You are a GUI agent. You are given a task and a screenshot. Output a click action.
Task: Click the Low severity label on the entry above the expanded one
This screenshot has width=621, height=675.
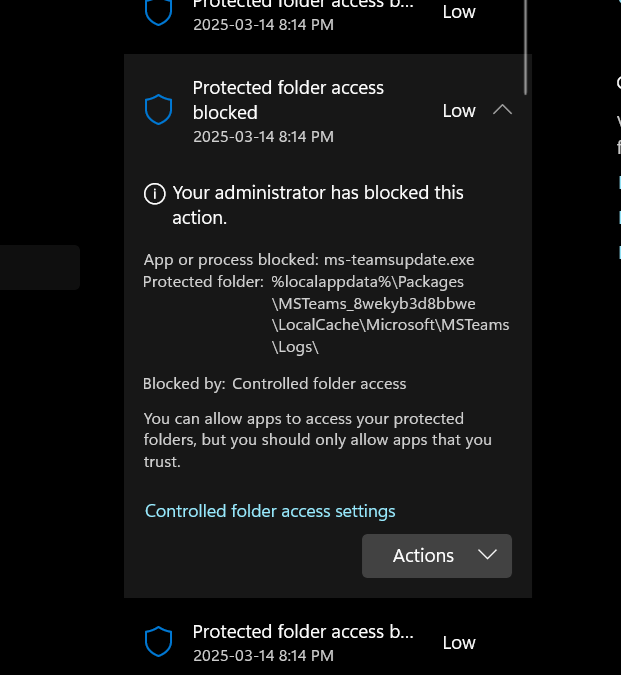(459, 12)
